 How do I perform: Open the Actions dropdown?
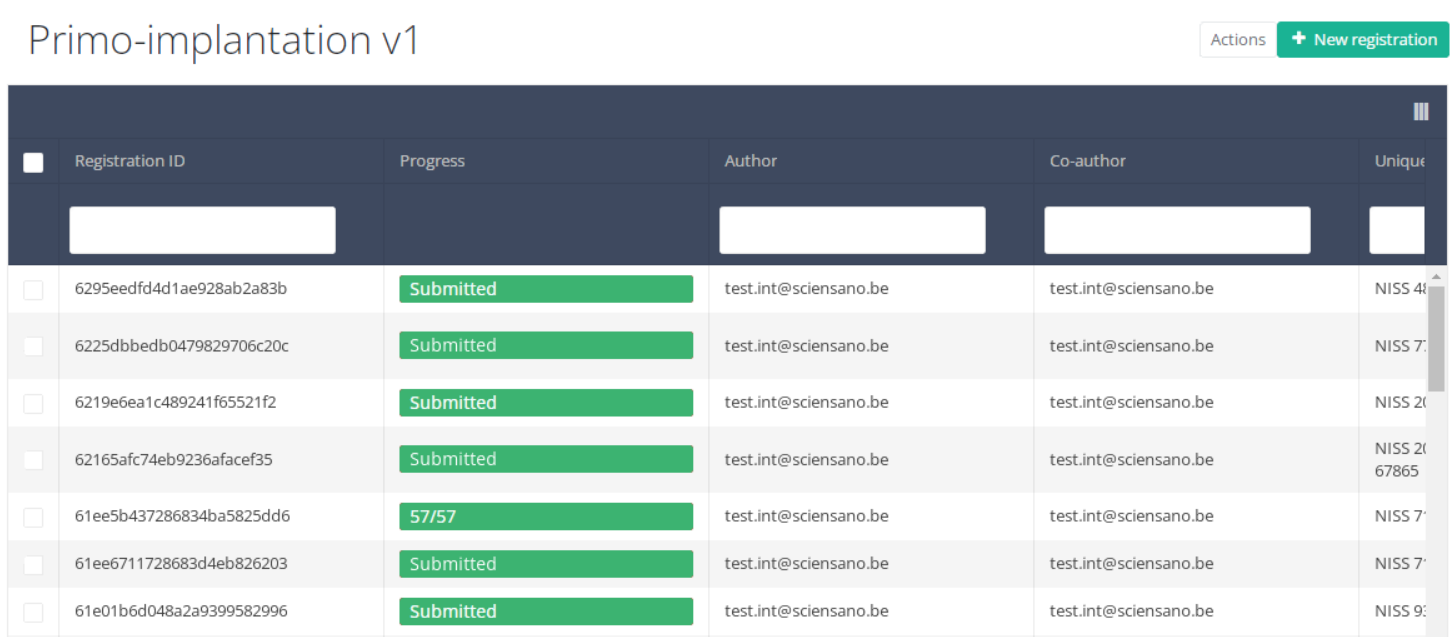point(1237,40)
